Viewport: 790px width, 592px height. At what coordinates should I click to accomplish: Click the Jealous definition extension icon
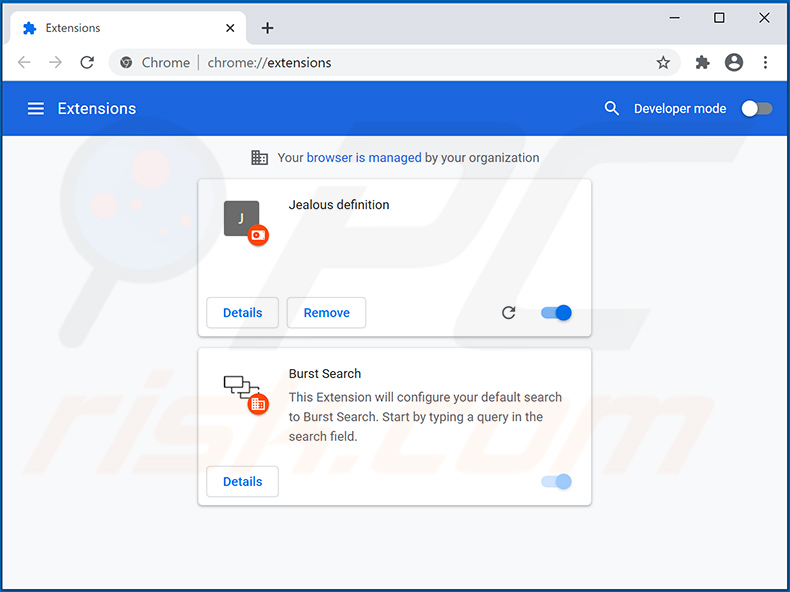click(x=241, y=218)
